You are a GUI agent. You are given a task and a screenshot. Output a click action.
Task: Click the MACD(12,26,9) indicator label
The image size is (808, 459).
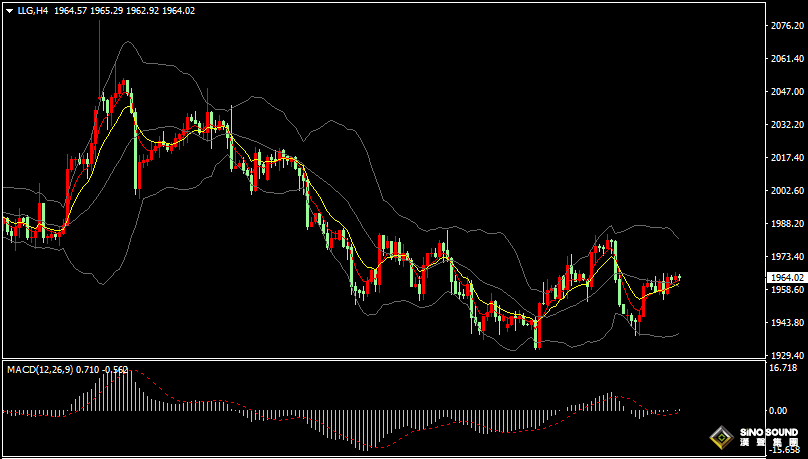coord(39,369)
